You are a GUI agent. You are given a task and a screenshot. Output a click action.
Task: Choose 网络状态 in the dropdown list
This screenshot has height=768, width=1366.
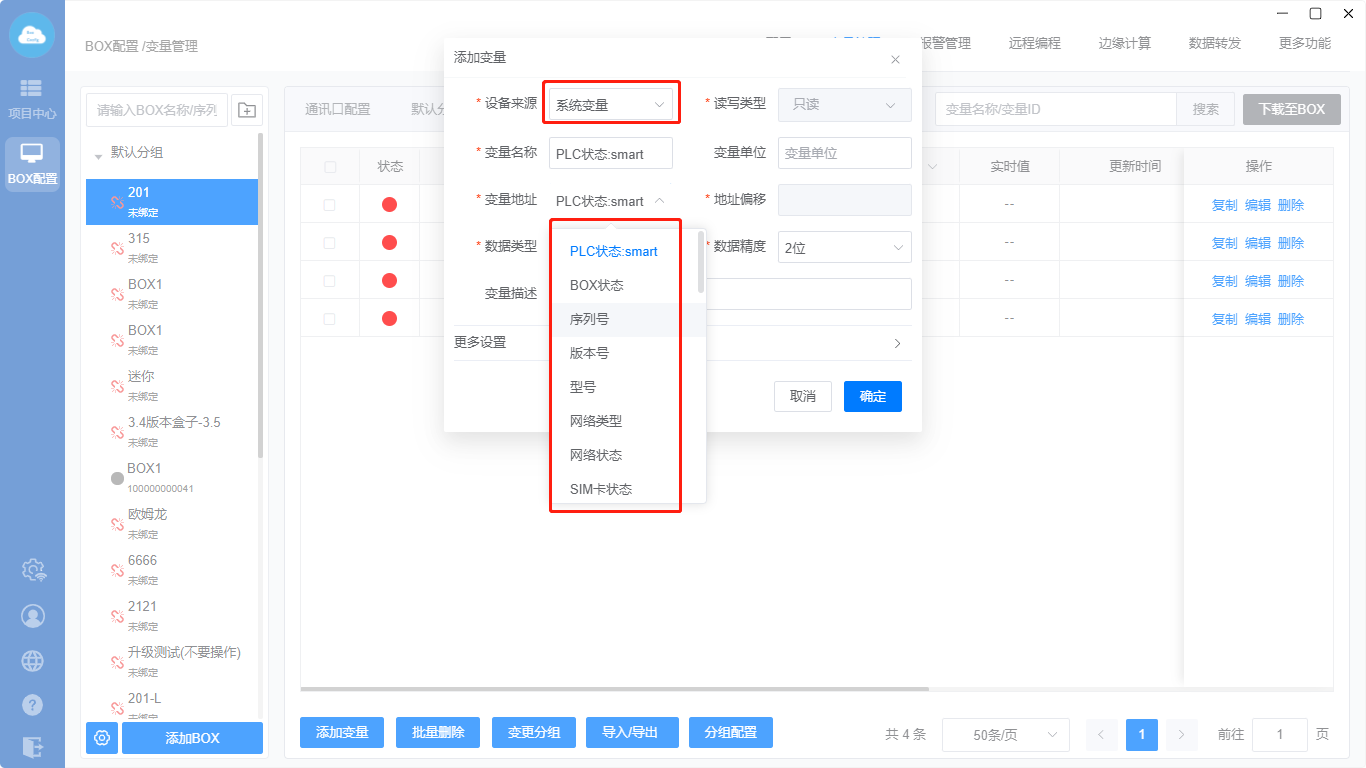pos(596,455)
